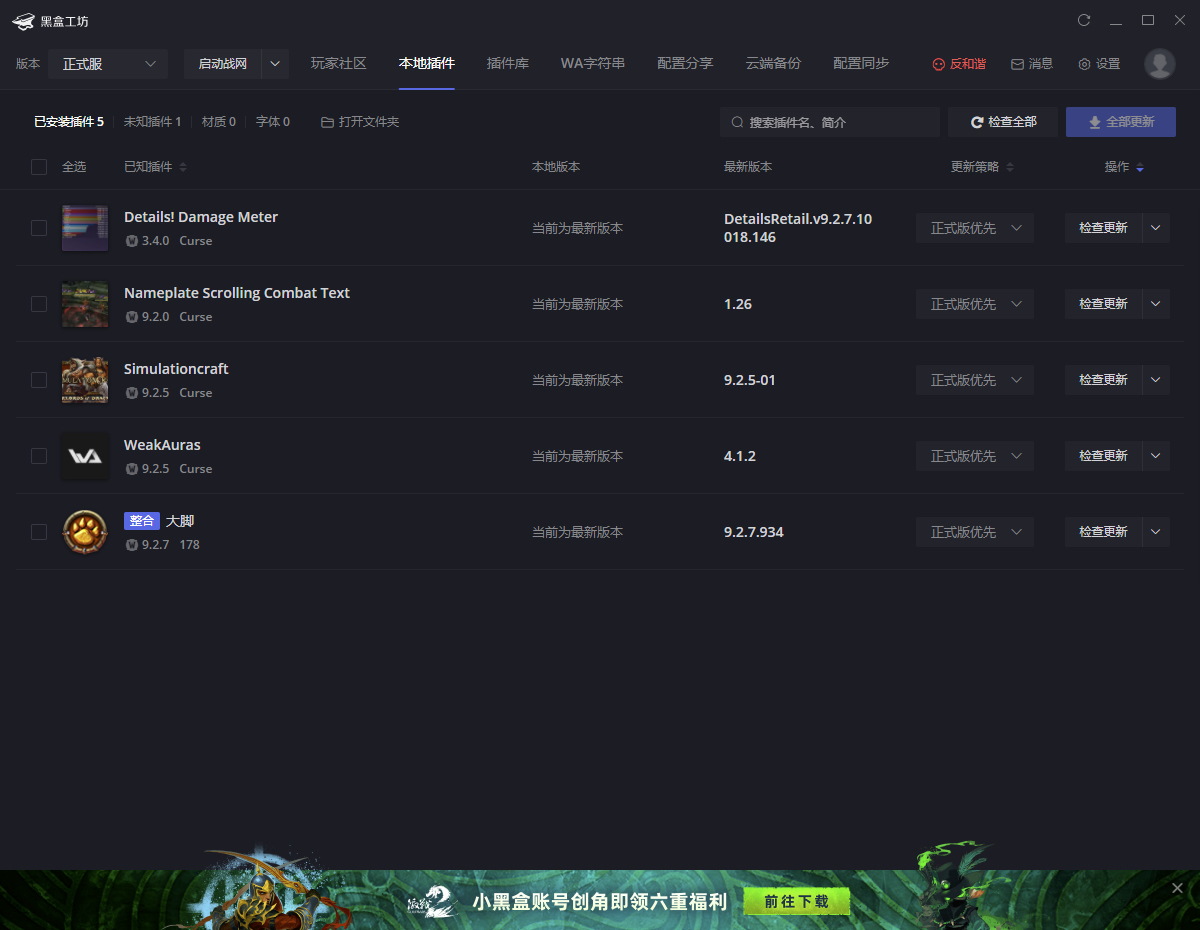Check the Nameplate Scrolling Combat Text checkbox
1200x930 pixels.
[x=39, y=304]
